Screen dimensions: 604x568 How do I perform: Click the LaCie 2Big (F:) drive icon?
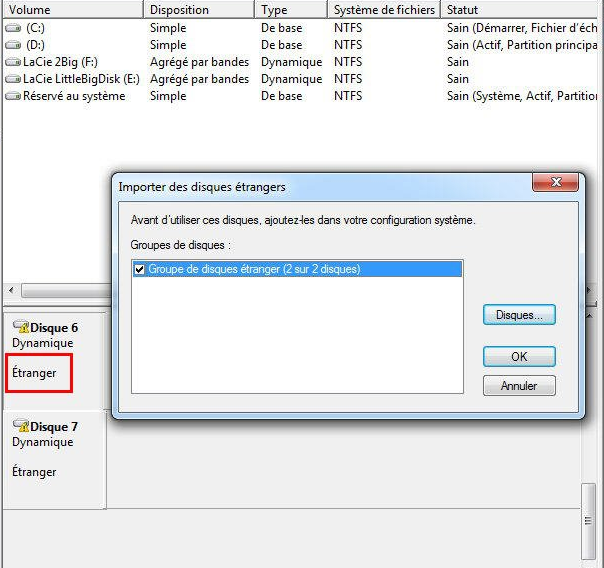(x=13, y=62)
